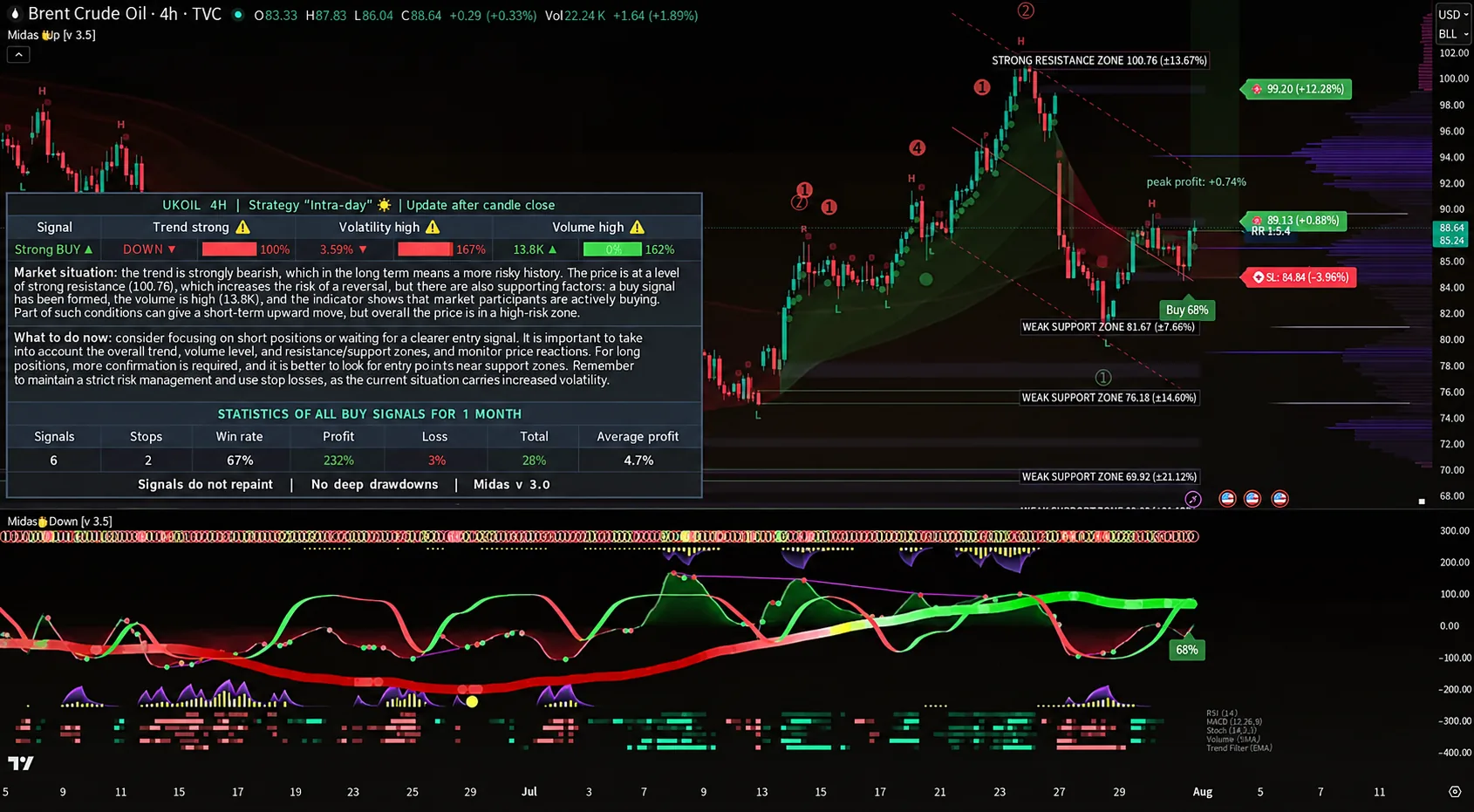Click the leftmost US flag economic event icon
Image resolution: width=1474 pixels, height=812 pixels.
(x=1227, y=499)
